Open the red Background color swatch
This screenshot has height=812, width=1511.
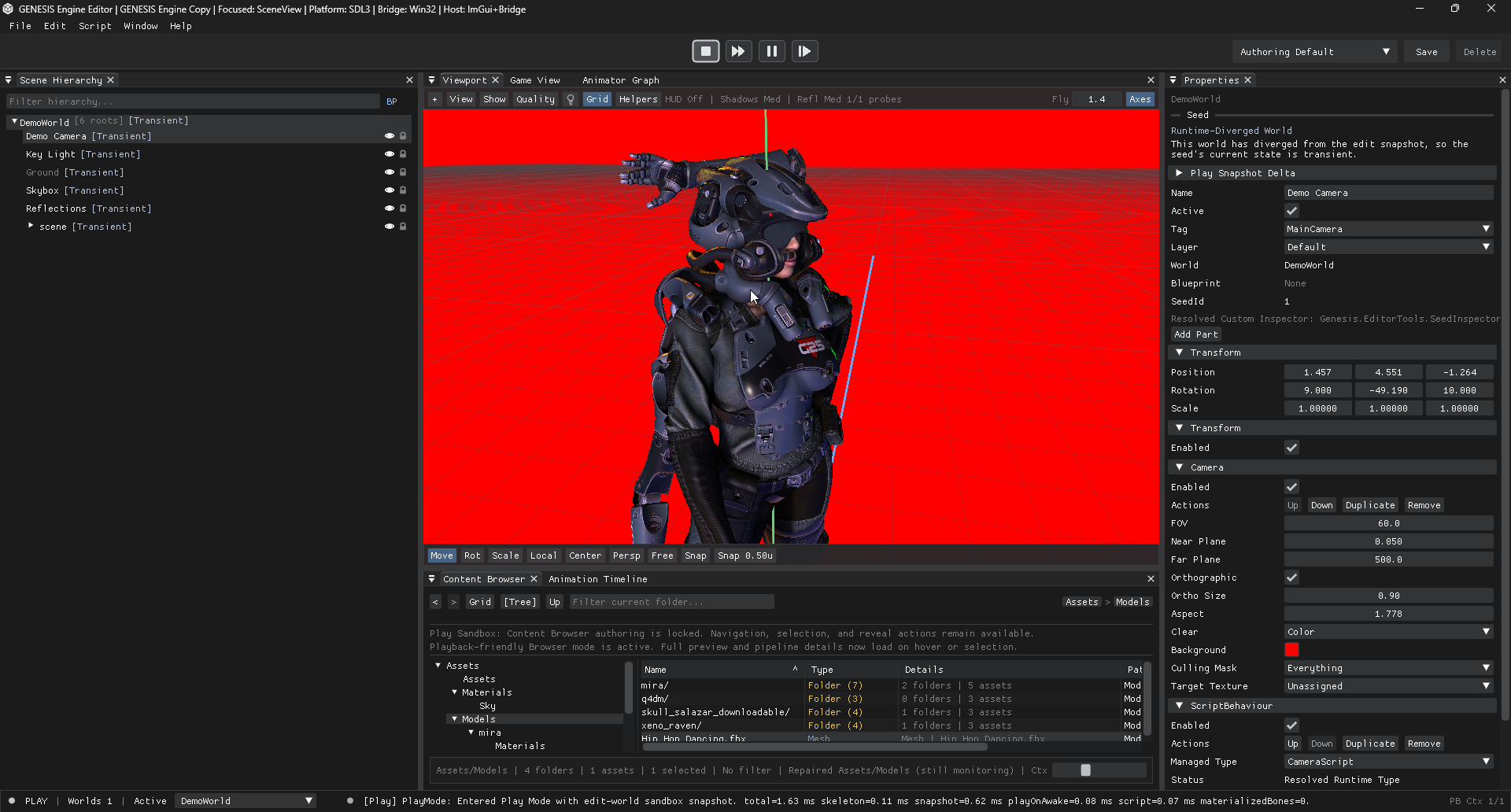pyautogui.click(x=1291, y=650)
